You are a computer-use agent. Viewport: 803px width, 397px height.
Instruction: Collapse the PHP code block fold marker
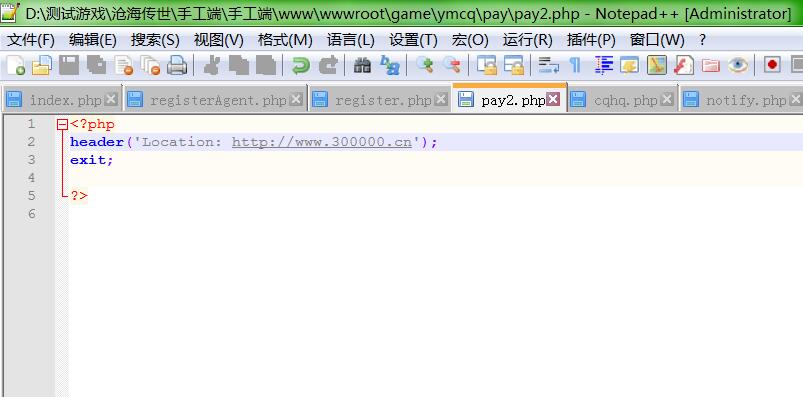[x=62, y=124]
